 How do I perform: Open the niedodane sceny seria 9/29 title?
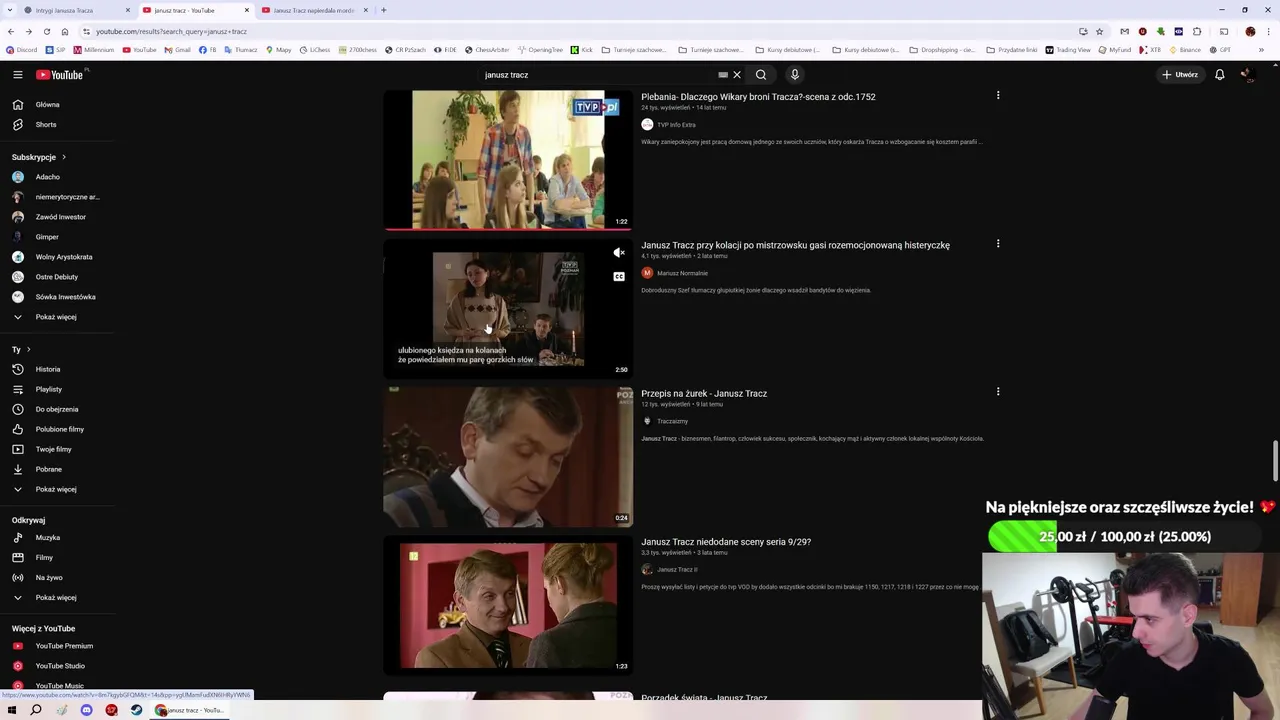pos(726,542)
